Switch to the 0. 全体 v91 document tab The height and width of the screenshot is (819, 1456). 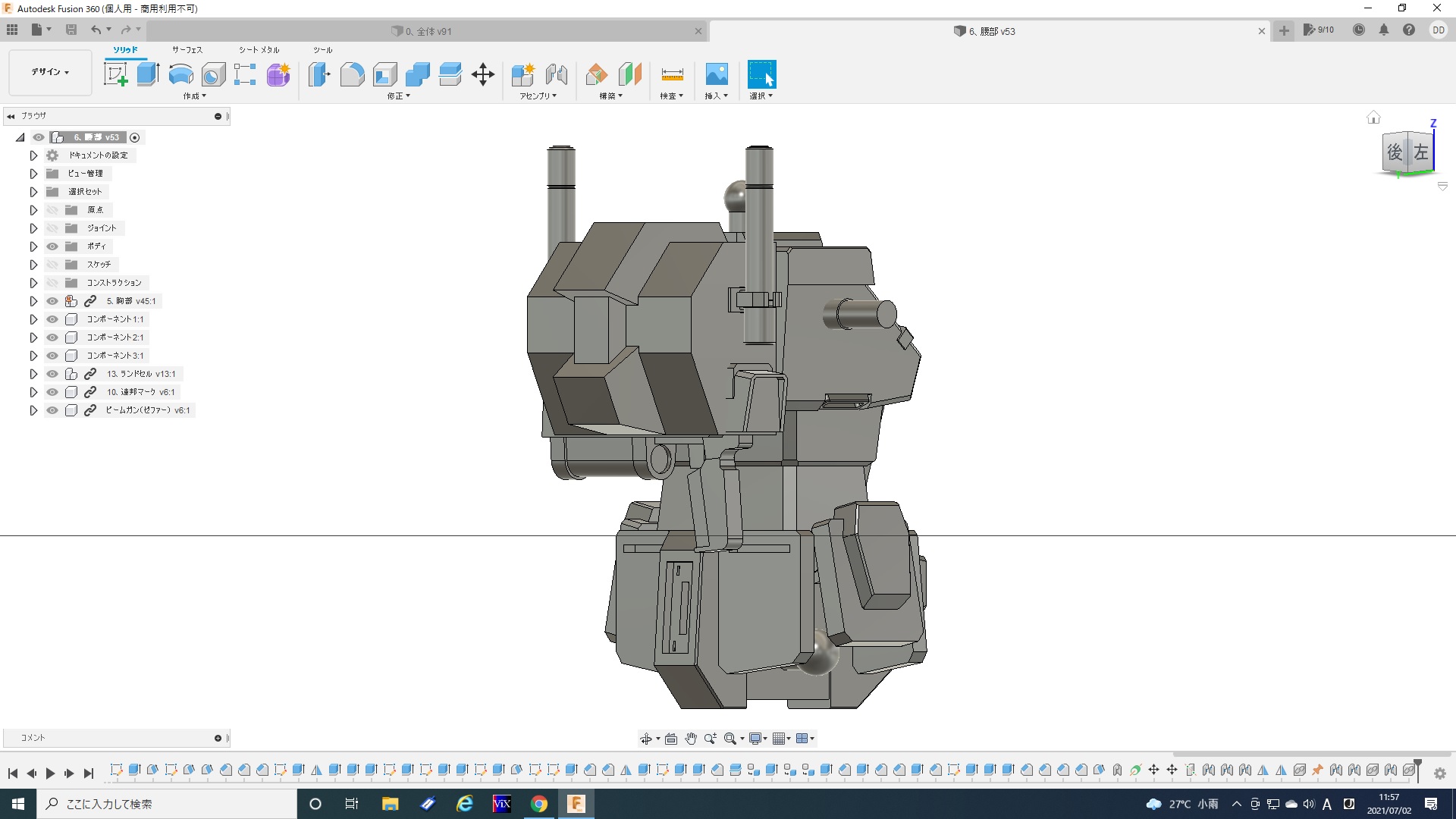(428, 31)
